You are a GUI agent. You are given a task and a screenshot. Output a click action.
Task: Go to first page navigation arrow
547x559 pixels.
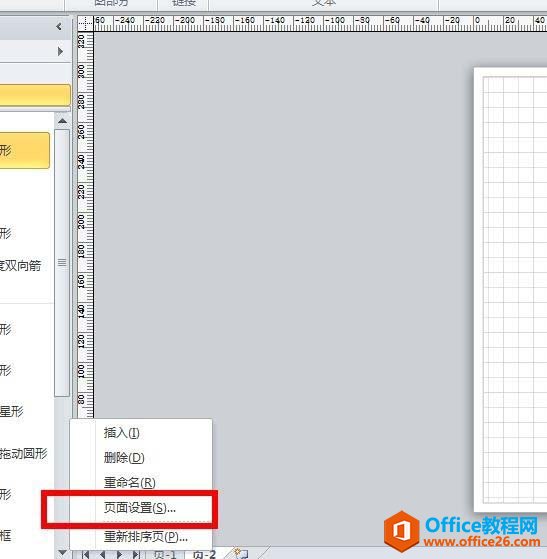click(86, 555)
